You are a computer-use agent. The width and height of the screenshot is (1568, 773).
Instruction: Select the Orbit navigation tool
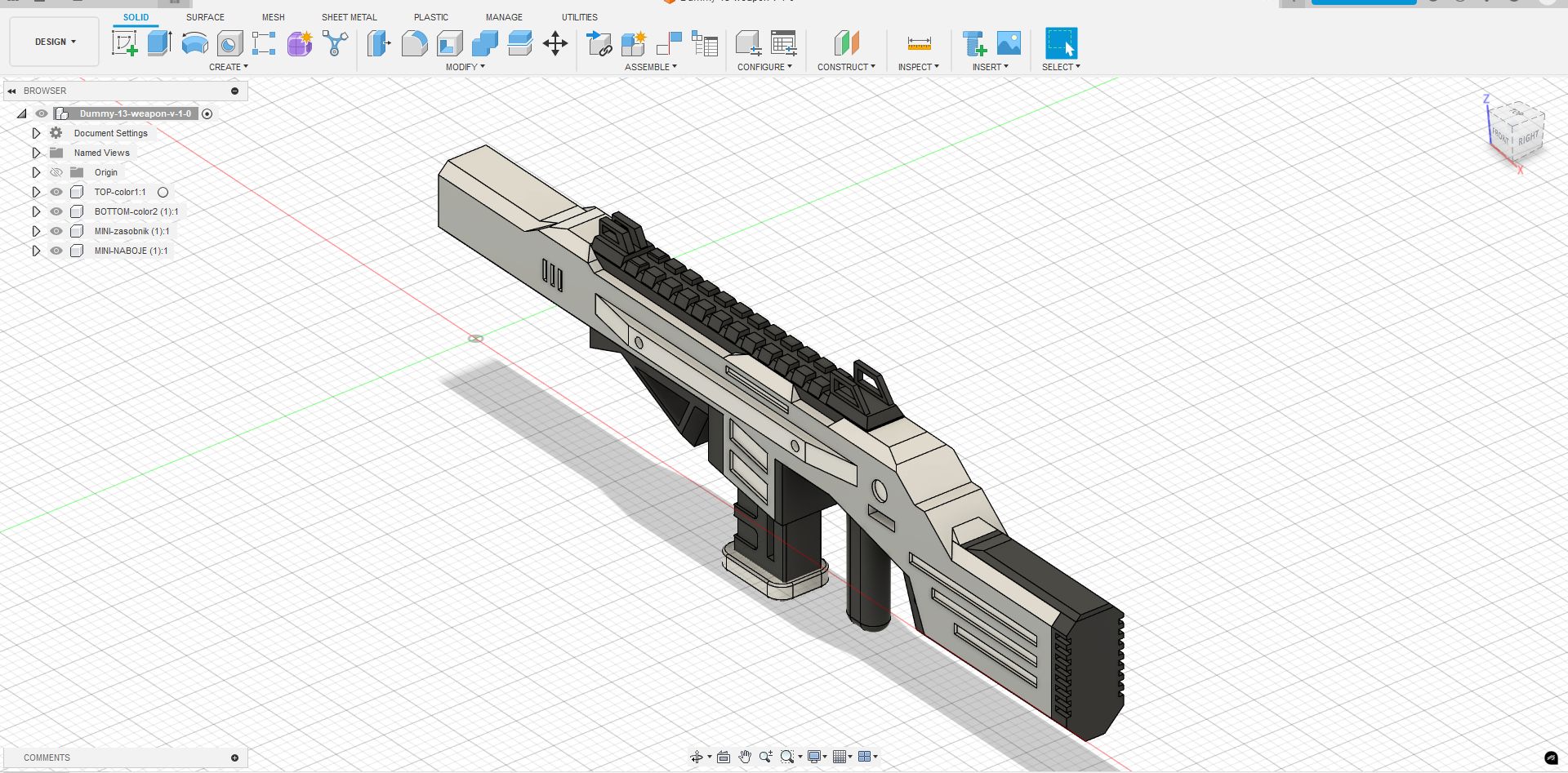(697, 757)
